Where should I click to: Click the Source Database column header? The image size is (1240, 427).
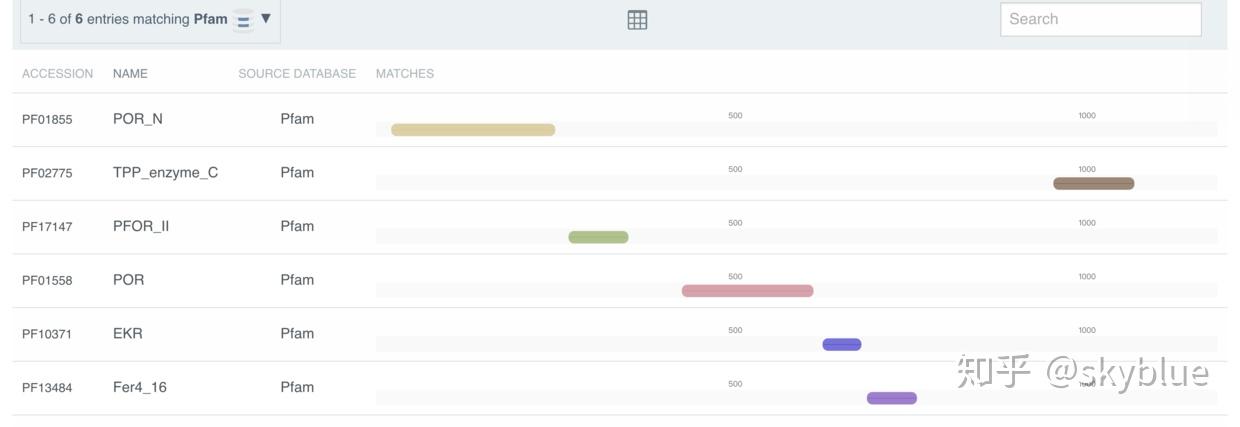tap(297, 74)
